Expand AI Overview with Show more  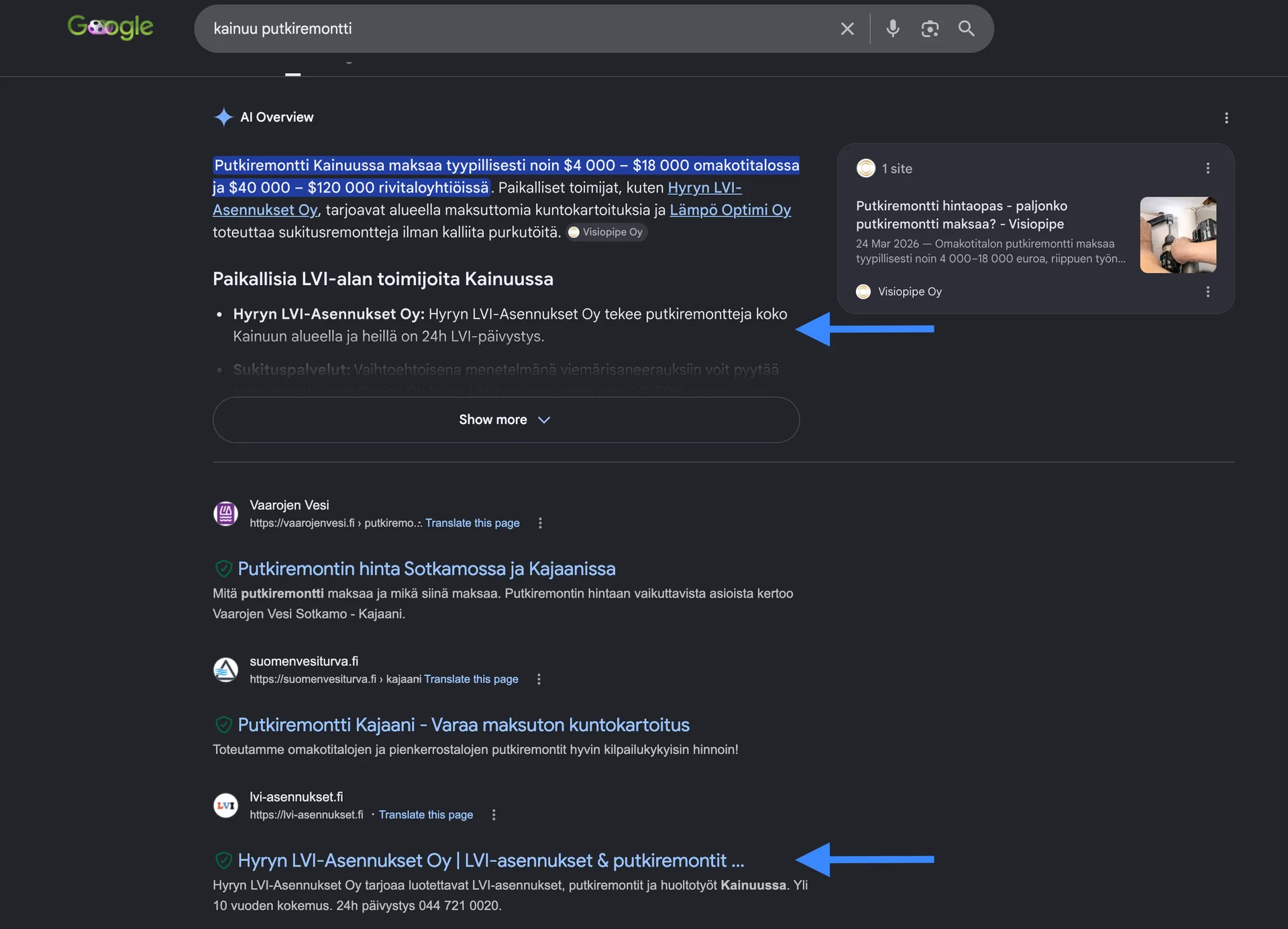tap(506, 420)
